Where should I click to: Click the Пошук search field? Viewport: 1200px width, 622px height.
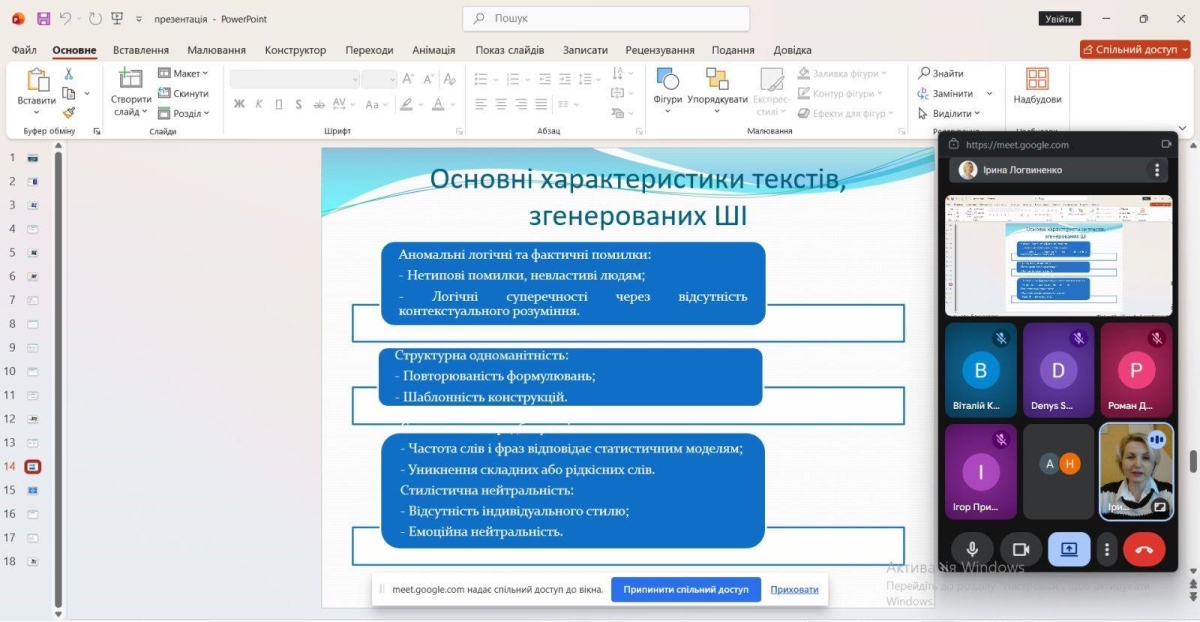point(606,18)
